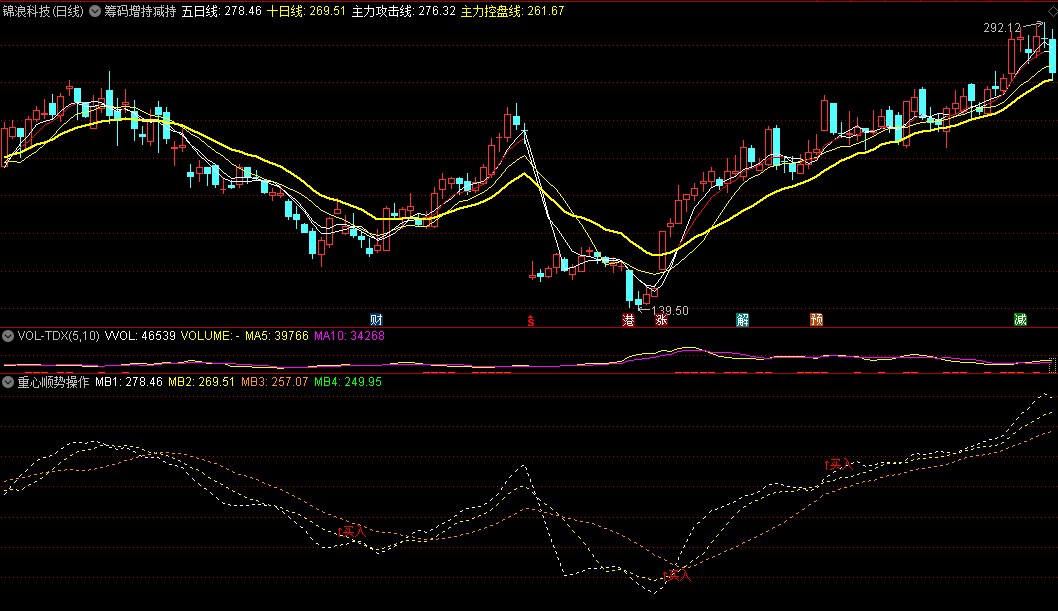Click the MB3: 257.07 value

[275, 382]
